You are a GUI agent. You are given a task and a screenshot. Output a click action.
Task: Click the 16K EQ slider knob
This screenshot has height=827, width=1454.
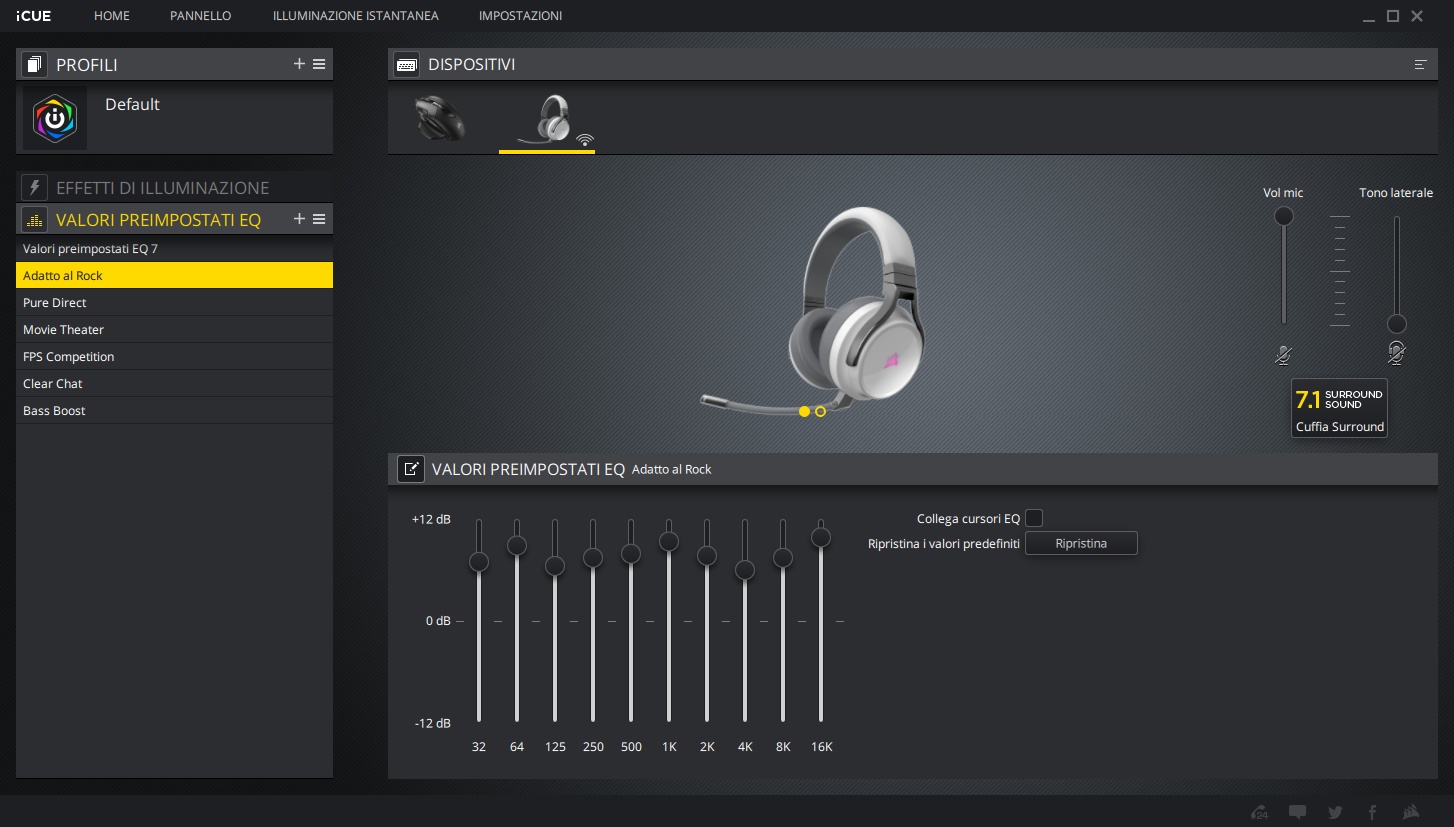pyautogui.click(x=821, y=537)
